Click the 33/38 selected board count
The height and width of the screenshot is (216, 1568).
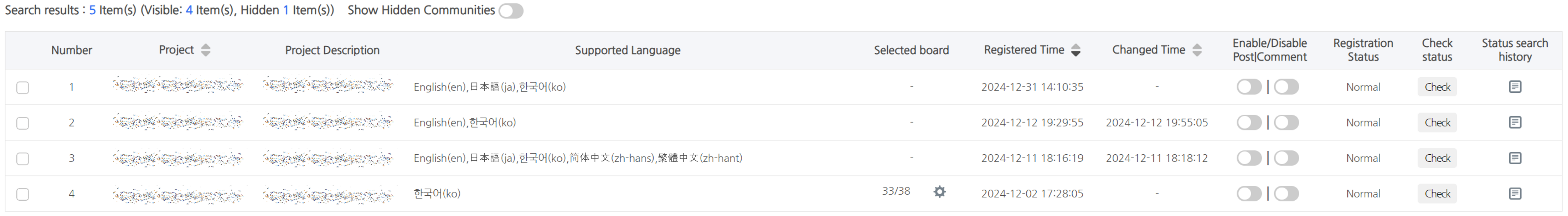tap(896, 191)
